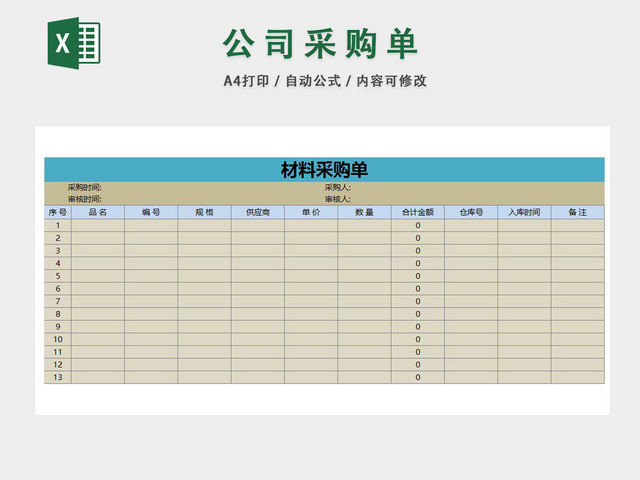This screenshot has height=480, width=640.
Task: Select the 单价 column header
Action: click(311, 212)
